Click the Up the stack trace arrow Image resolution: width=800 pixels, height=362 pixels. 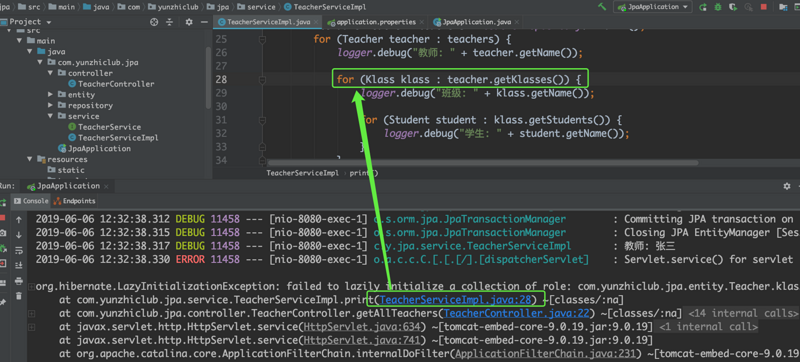(x=19, y=220)
